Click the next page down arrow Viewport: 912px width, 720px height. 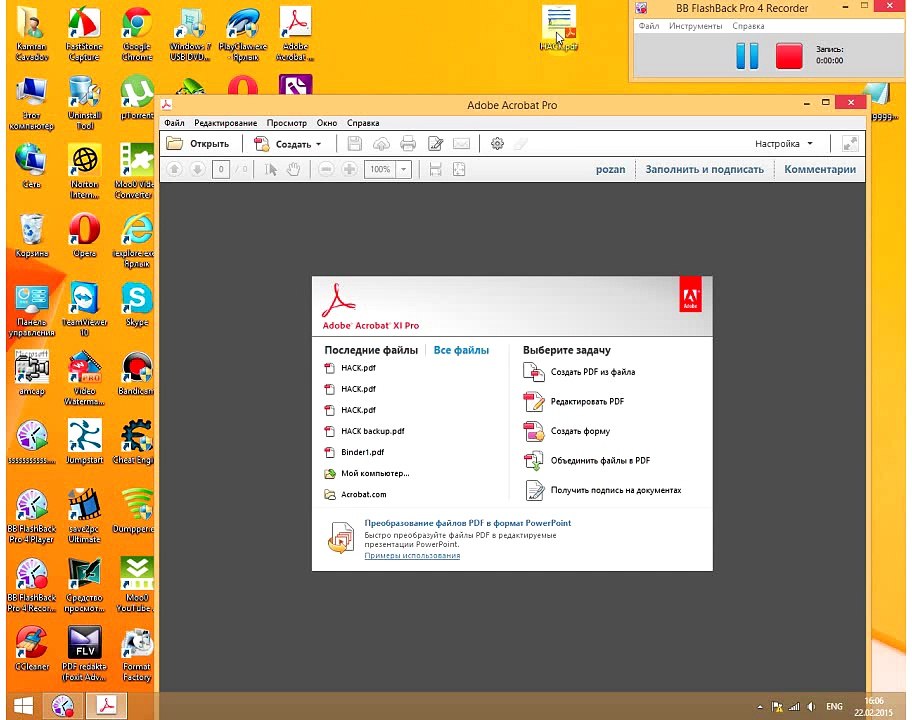coord(197,169)
